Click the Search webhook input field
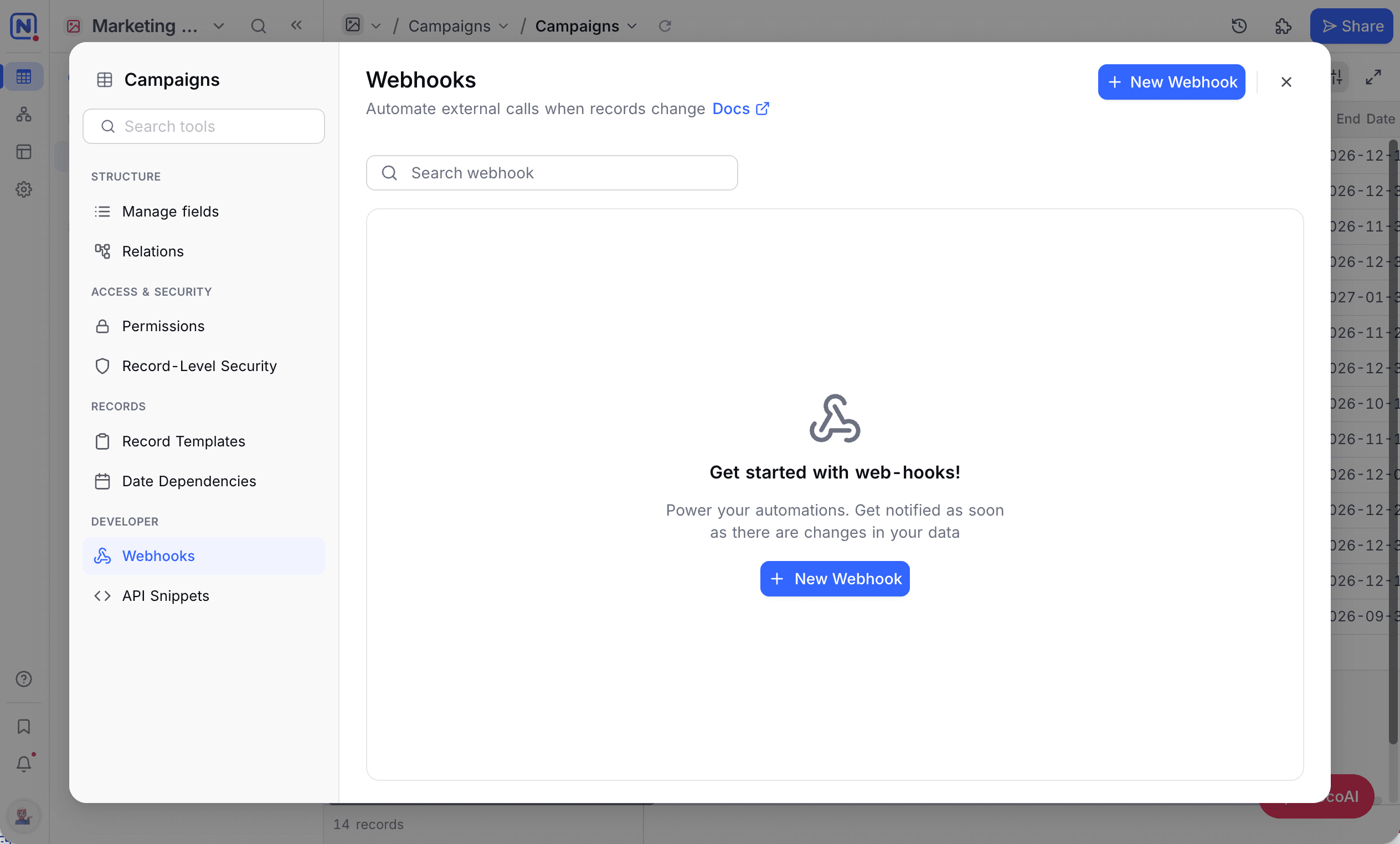 tap(552, 173)
